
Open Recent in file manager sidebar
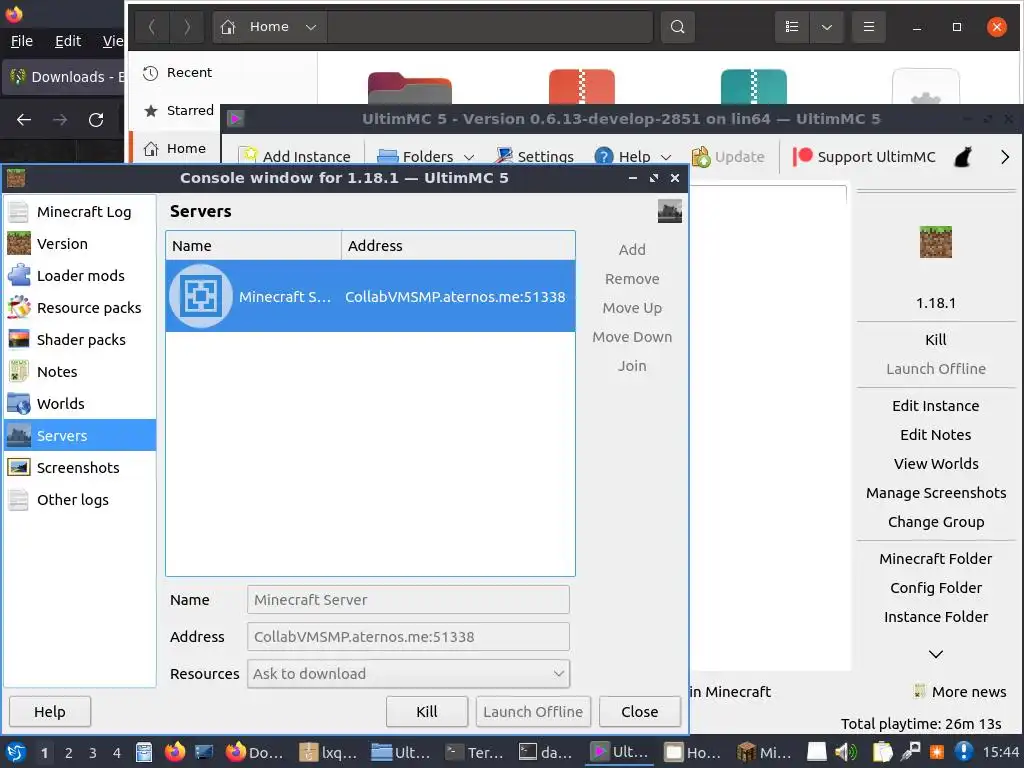click(x=222, y=72)
